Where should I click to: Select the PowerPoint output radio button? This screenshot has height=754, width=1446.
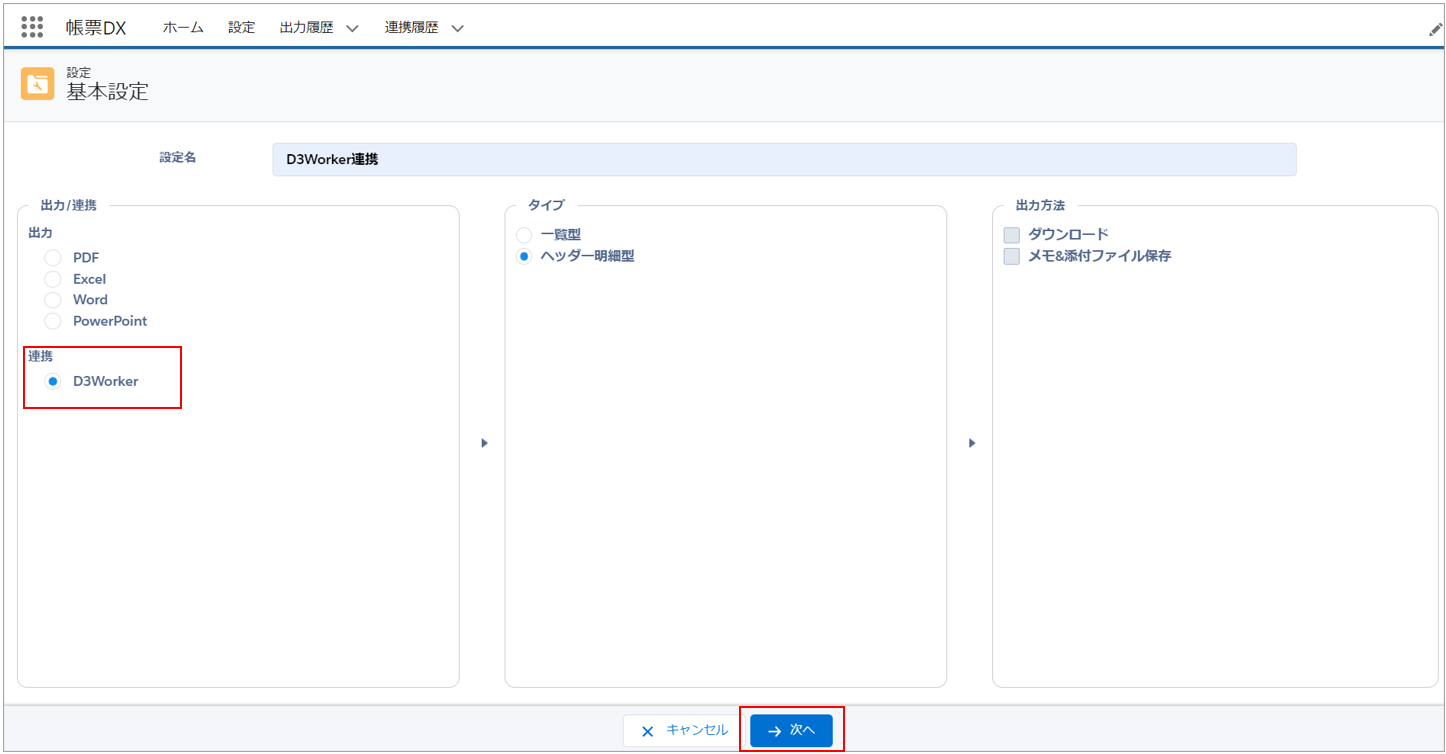[52, 321]
